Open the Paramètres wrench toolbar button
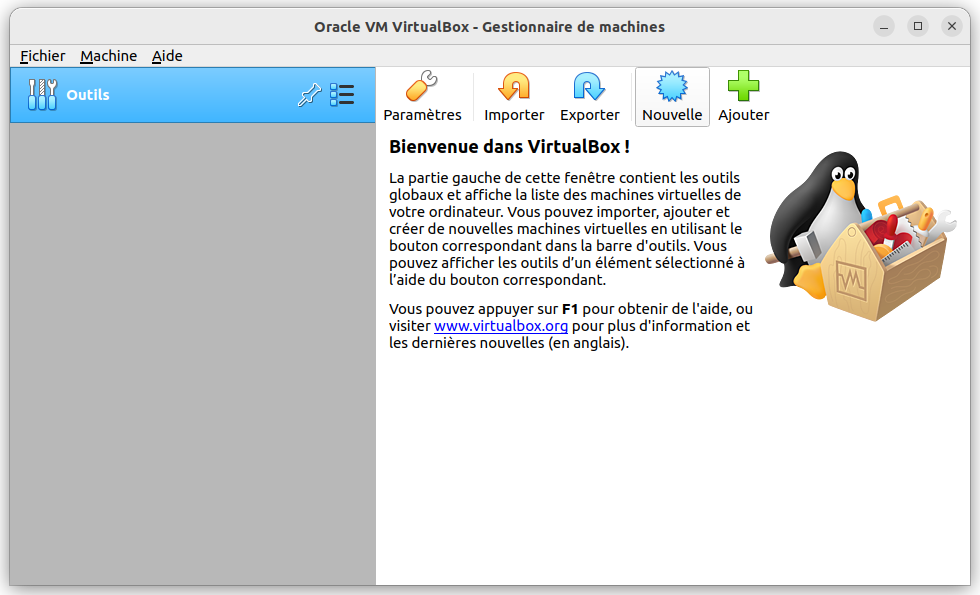Image resolution: width=980 pixels, height=595 pixels. coord(422,97)
